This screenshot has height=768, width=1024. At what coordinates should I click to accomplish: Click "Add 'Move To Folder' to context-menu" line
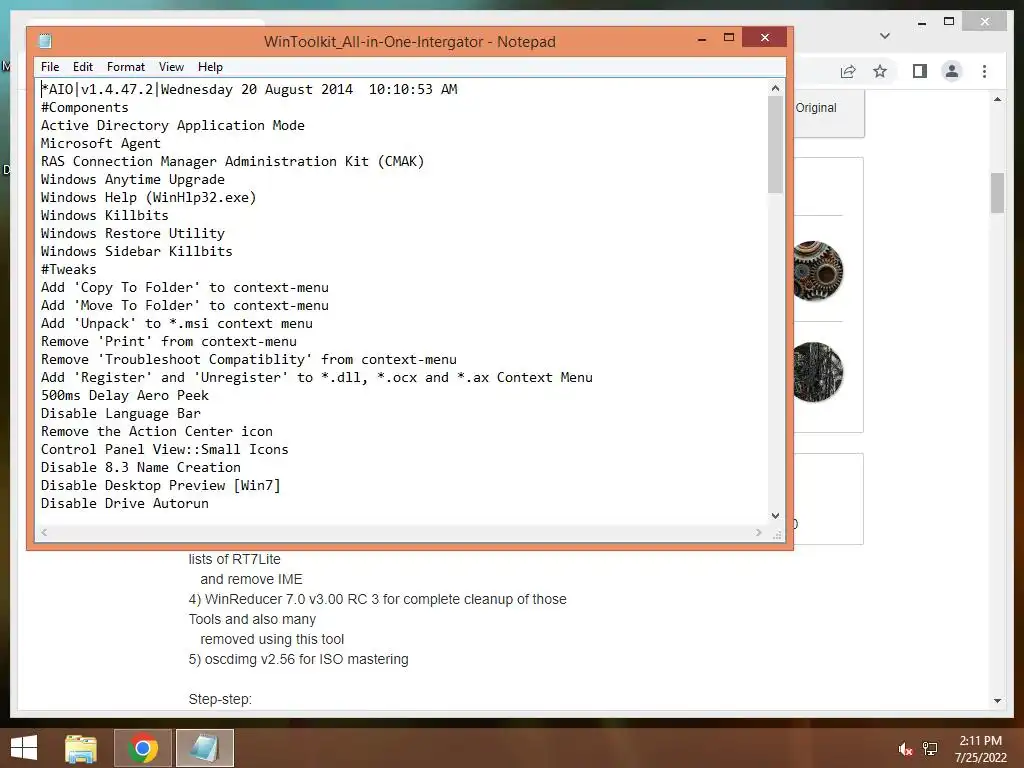[x=185, y=306]
